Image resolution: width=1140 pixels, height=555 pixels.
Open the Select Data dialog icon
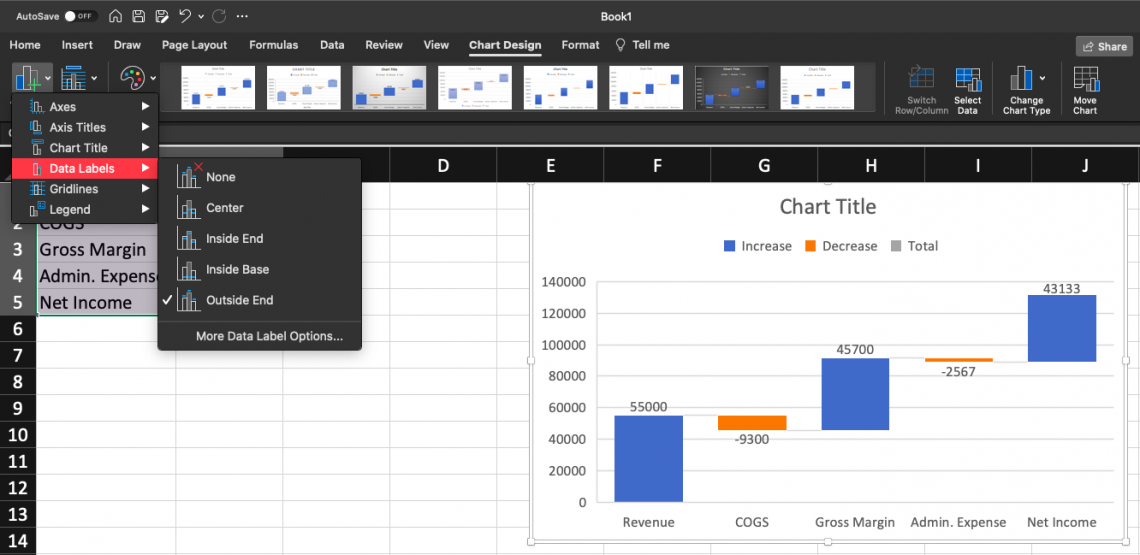pos(967,80)
